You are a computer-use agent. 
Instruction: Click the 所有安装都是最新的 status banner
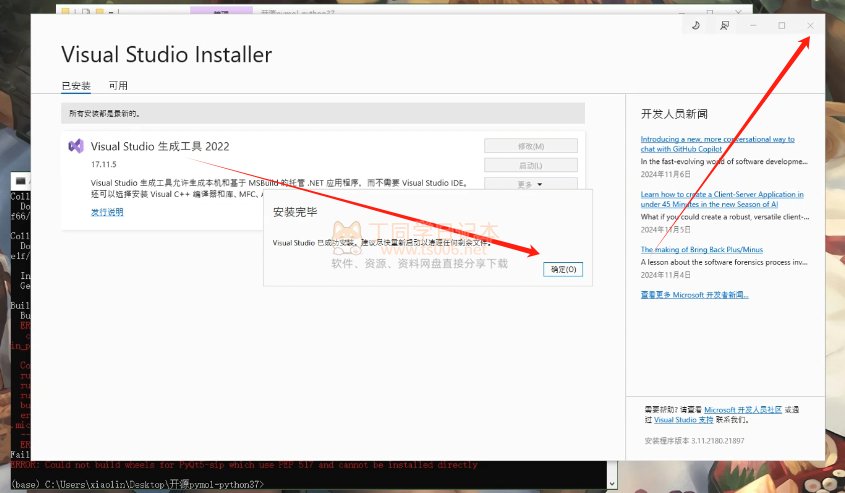(x=323, y=114)
